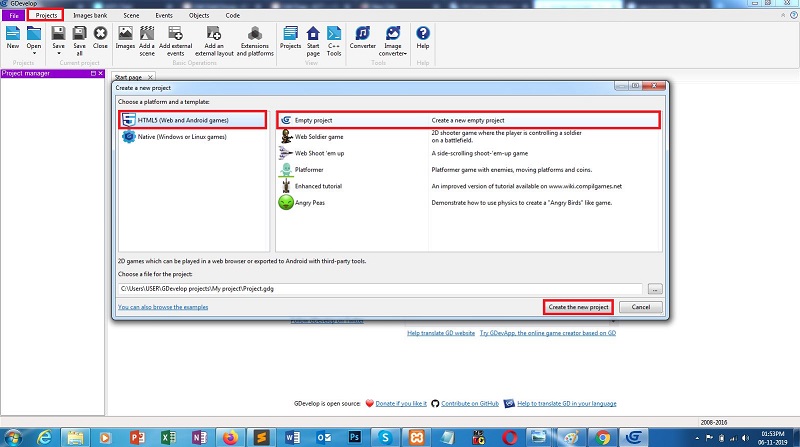Click the project file path field
800x447 pixels.
(x=380, y=289)
